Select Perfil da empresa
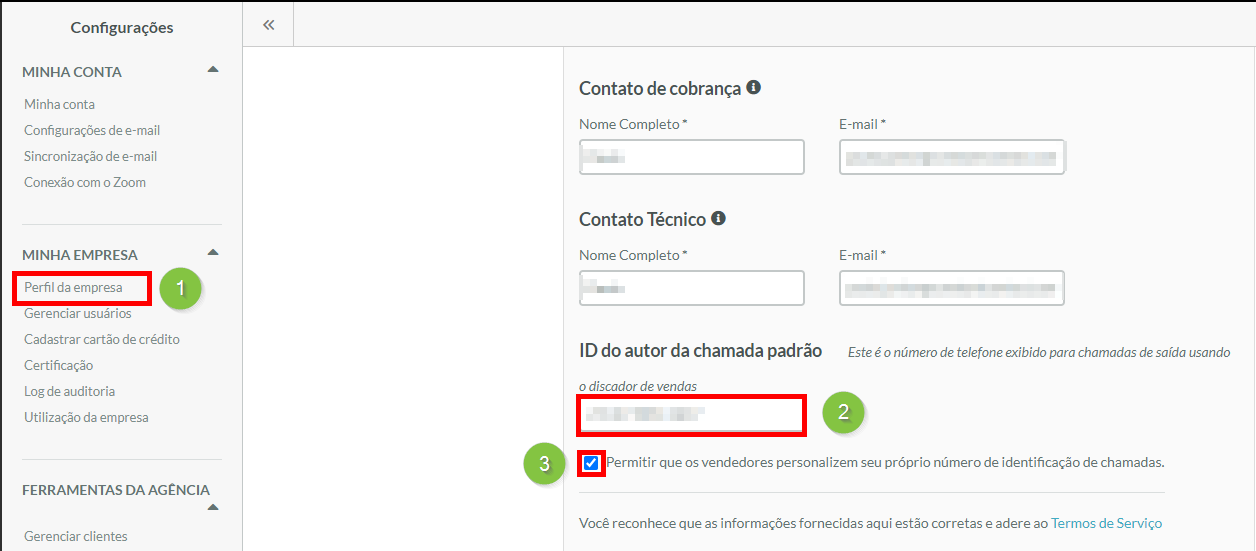 click(73, 287)
